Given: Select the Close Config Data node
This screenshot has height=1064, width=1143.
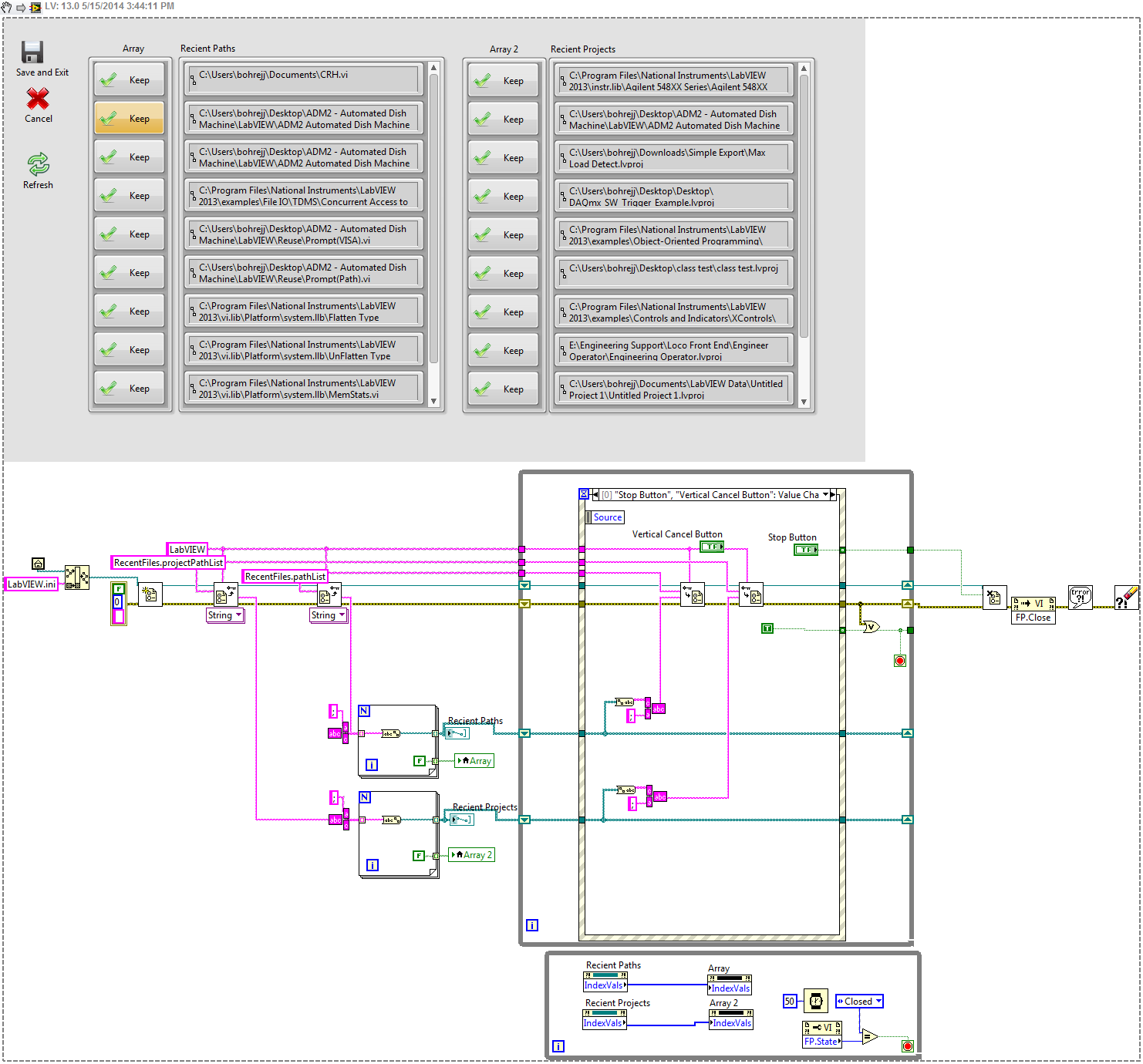Looking at the screenshot, I should (x=995, y=598).
